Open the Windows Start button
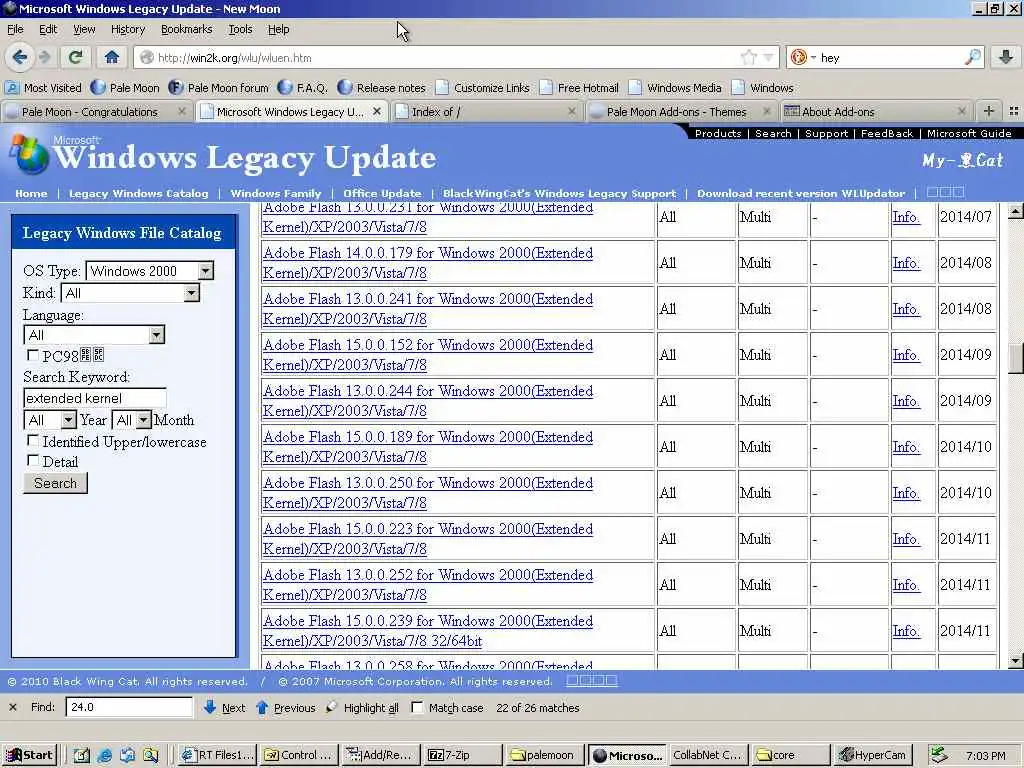 29,755
